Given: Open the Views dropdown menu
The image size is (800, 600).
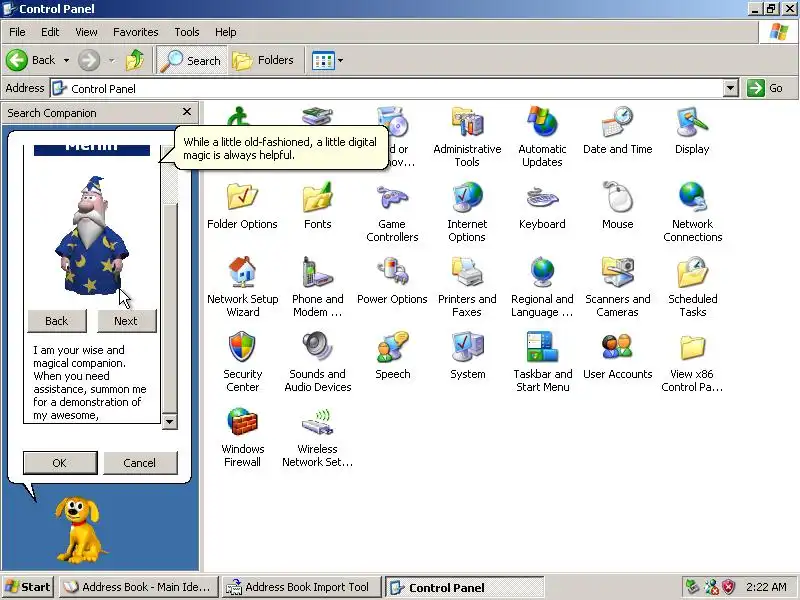Looking at the screenshot, I should point(340,60).
